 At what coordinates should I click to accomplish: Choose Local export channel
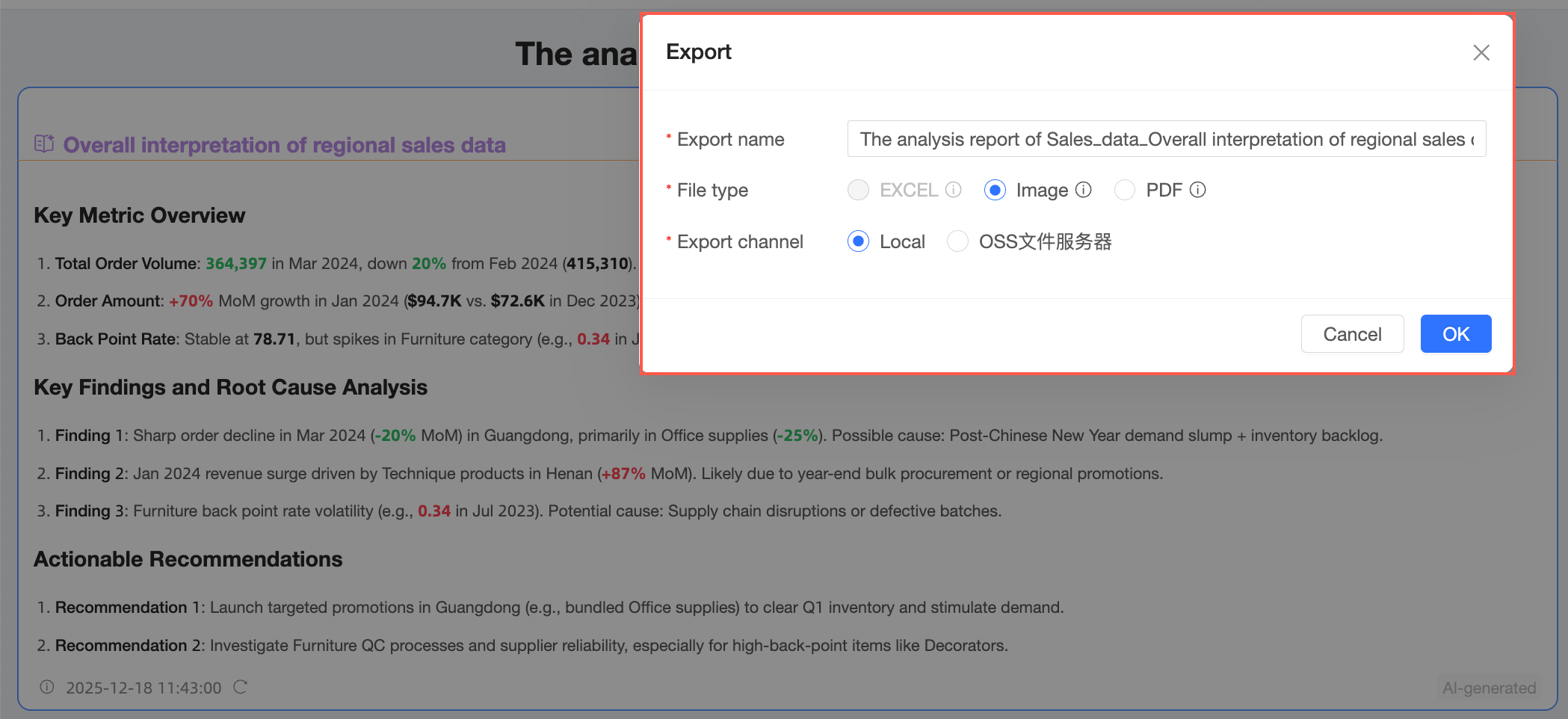(858, 241)
